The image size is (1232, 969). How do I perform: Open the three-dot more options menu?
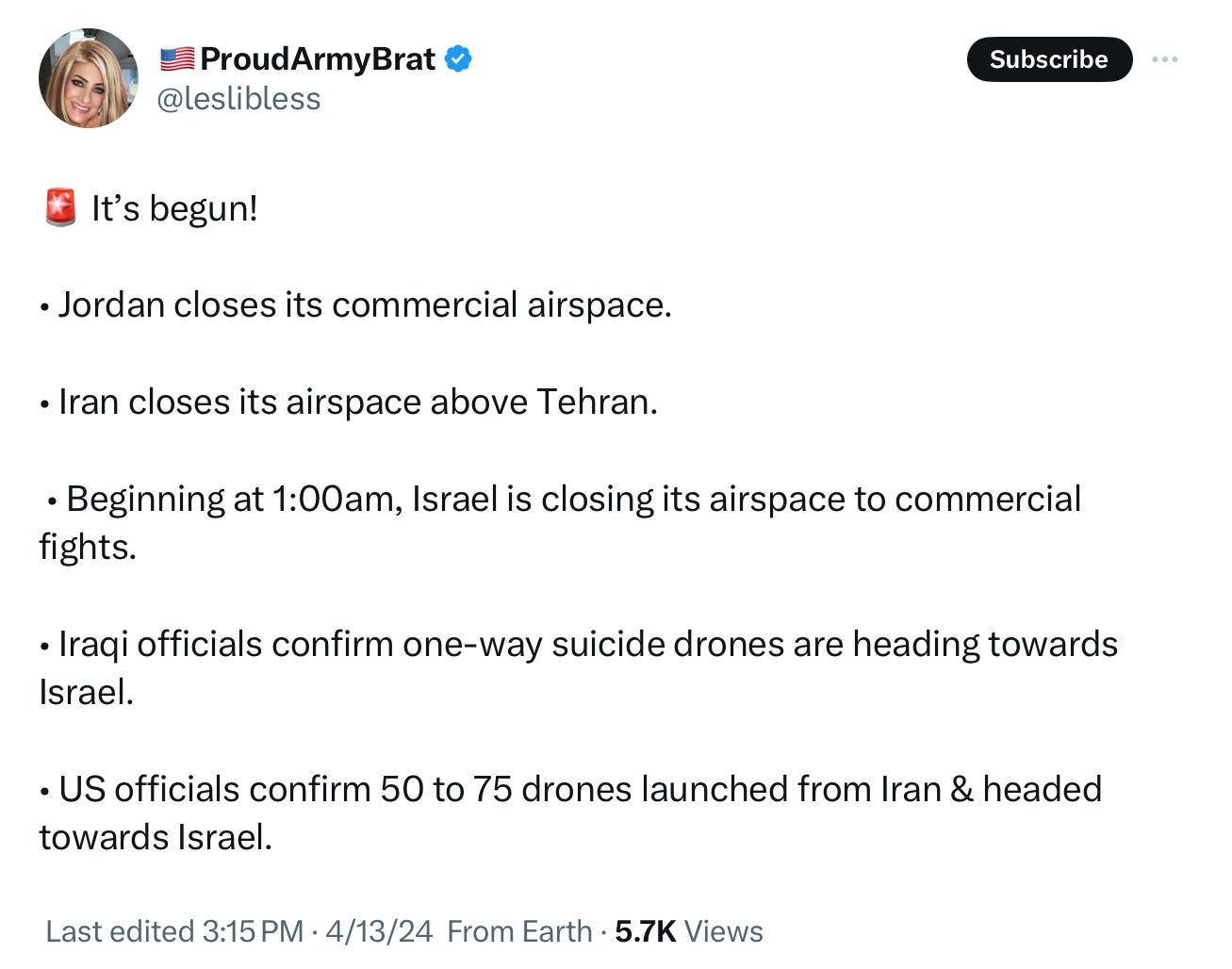[x=1165, y=59]
